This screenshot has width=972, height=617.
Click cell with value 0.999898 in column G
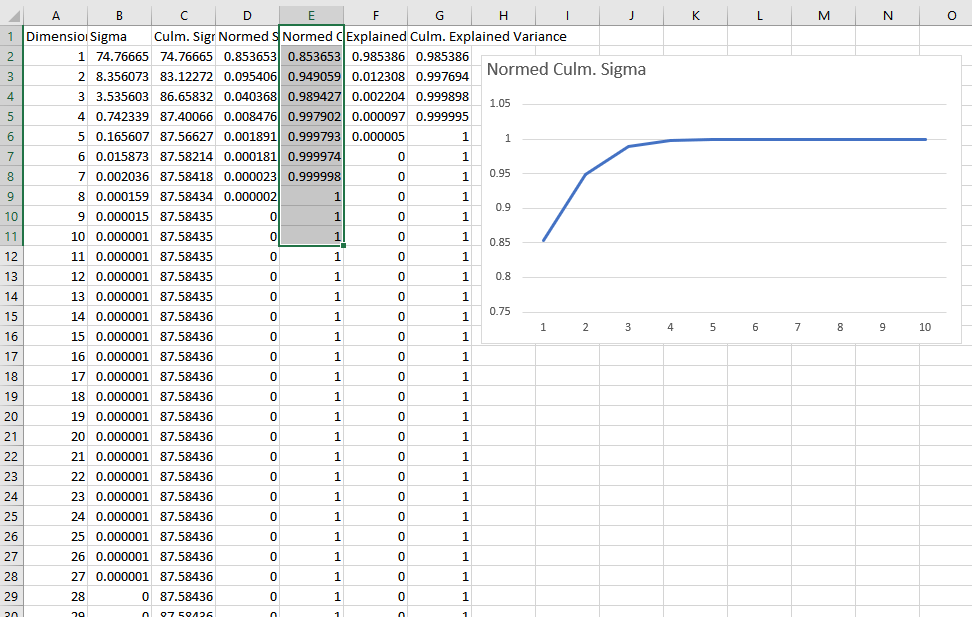click(439, 96)
